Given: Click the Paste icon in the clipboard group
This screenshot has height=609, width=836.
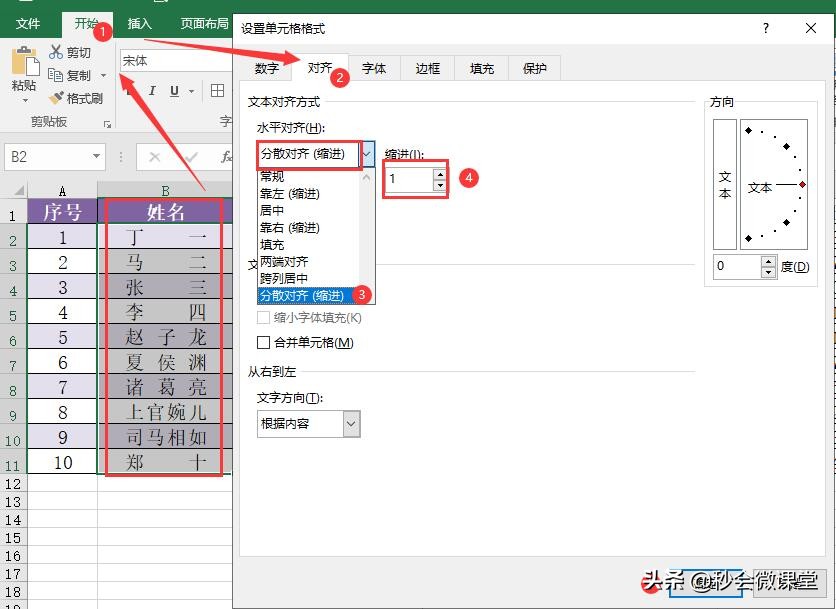Looking at the screenshot, I should coord(25,61).
